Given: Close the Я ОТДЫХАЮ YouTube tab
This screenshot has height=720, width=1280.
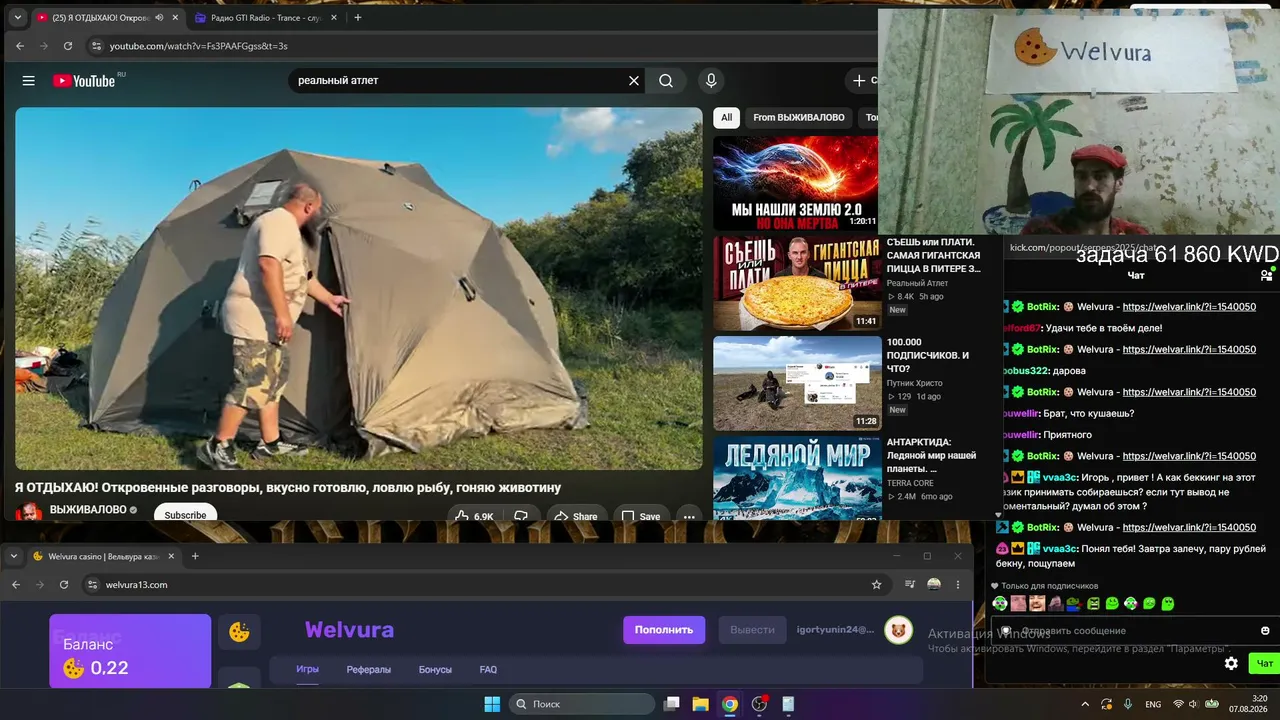Looking at the screenshot, I should [x=176, y=17].
